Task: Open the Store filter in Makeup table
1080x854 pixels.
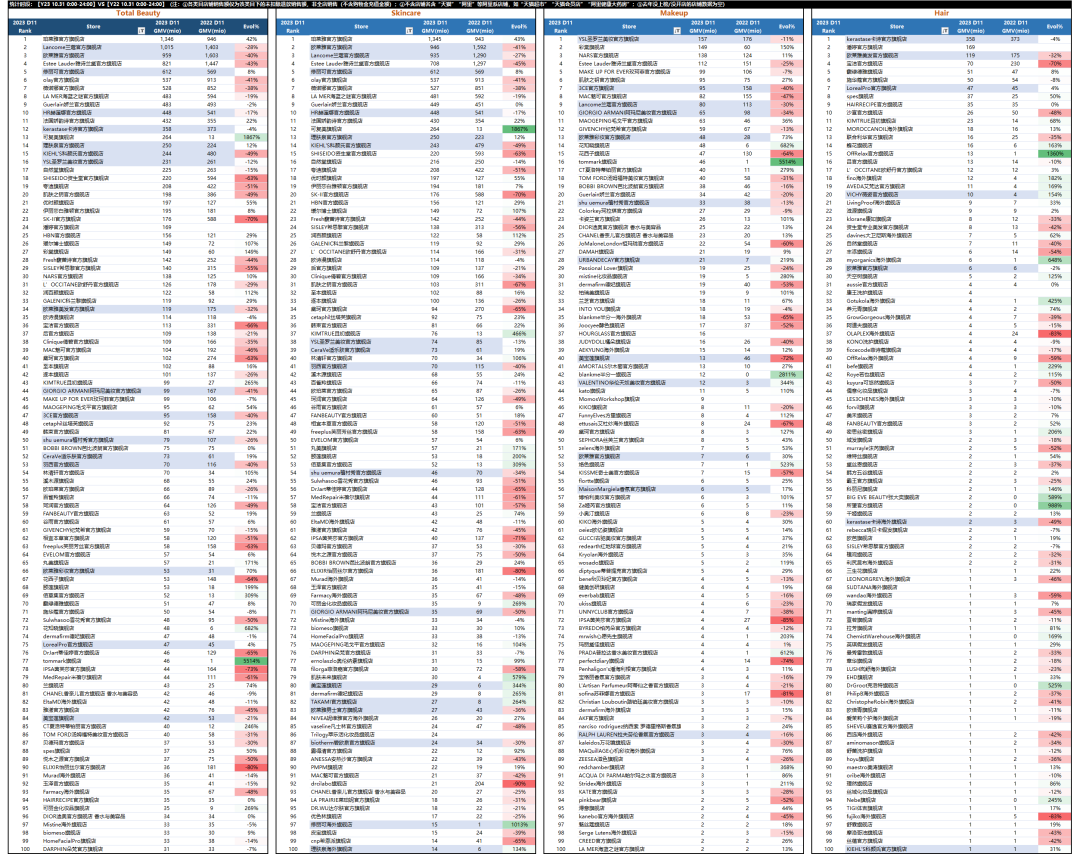Action: point(677,30)
